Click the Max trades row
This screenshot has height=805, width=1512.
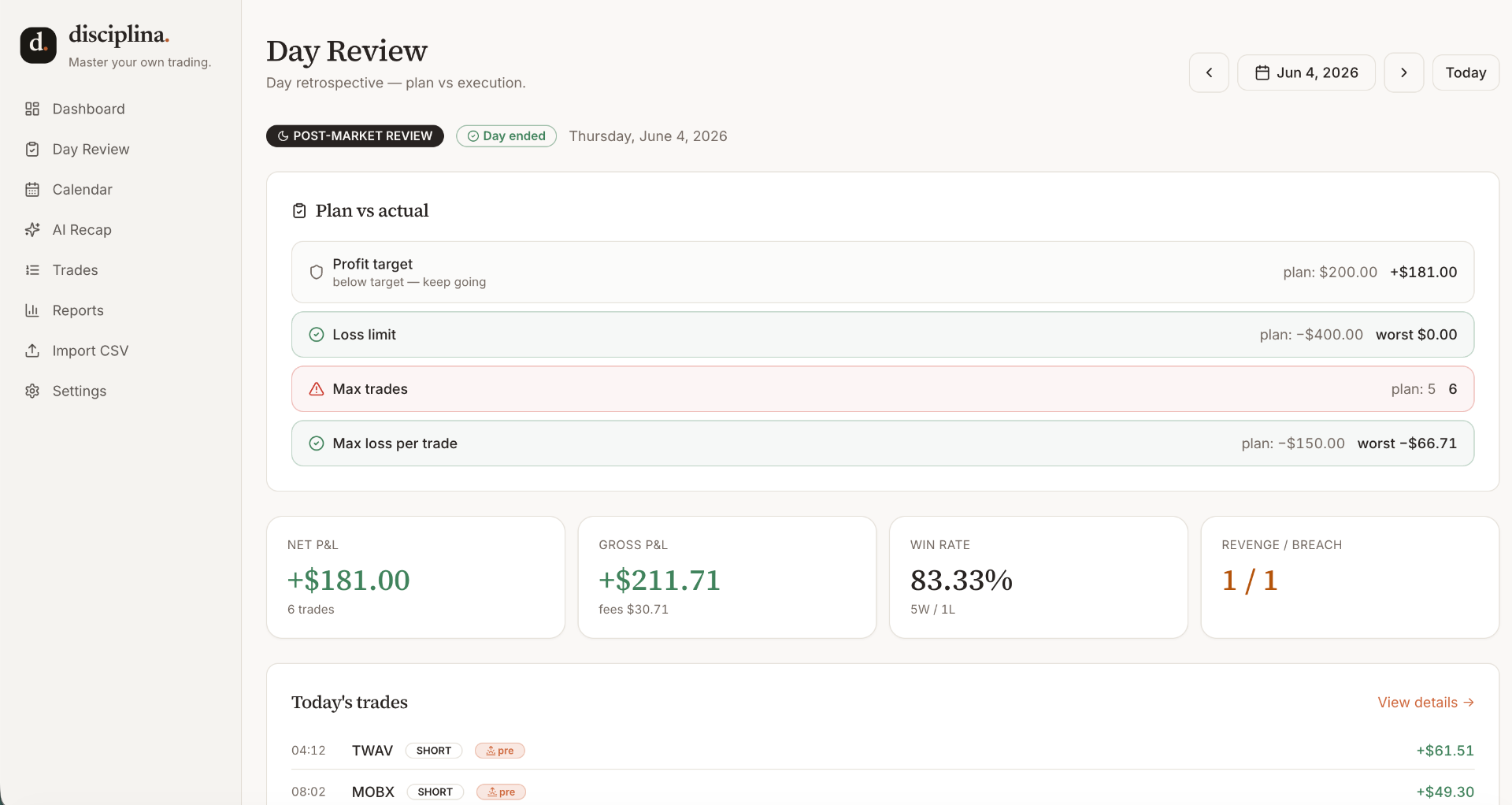click(883, 388)
